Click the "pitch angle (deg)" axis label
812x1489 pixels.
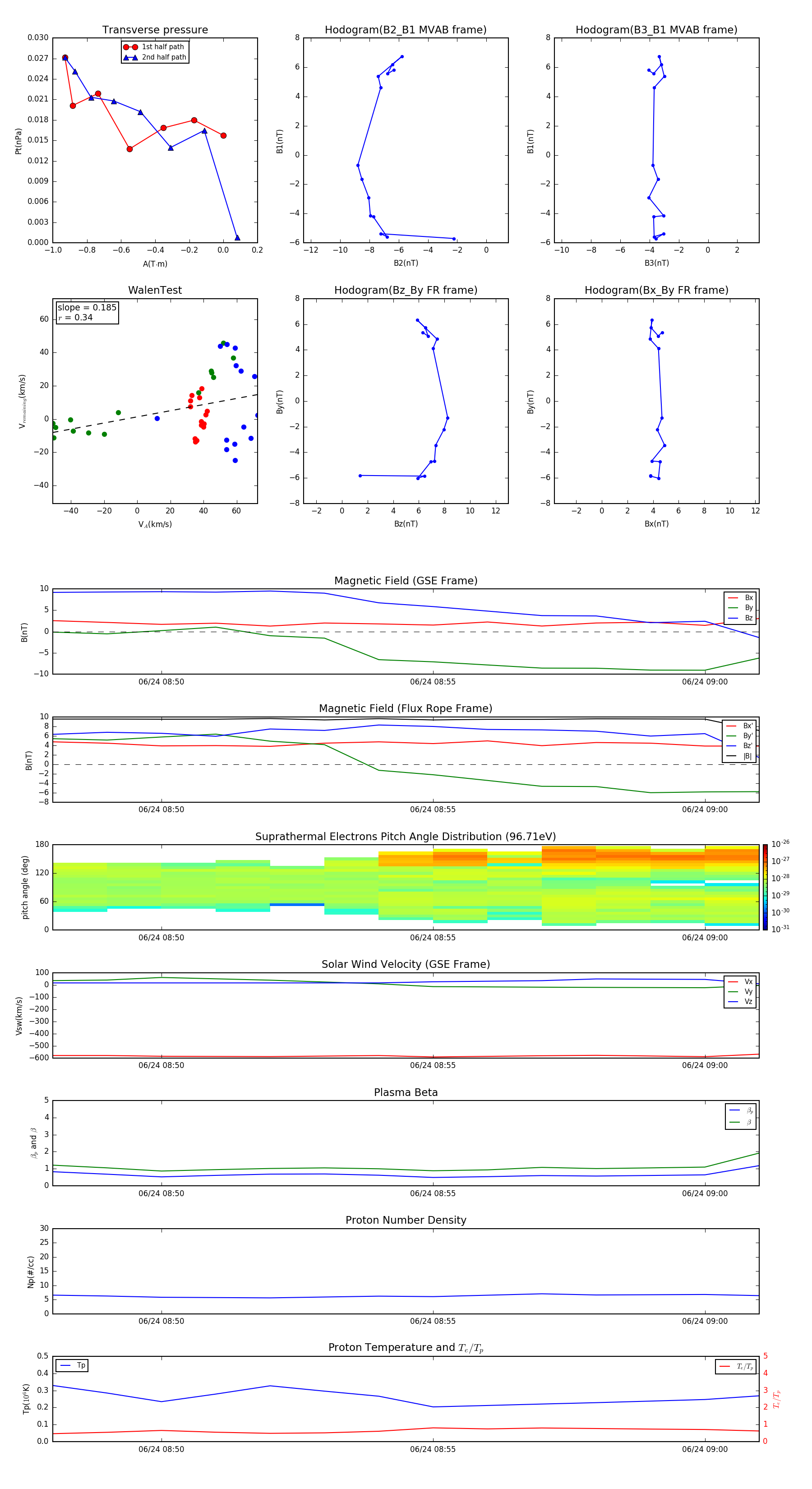coord(25,887)
